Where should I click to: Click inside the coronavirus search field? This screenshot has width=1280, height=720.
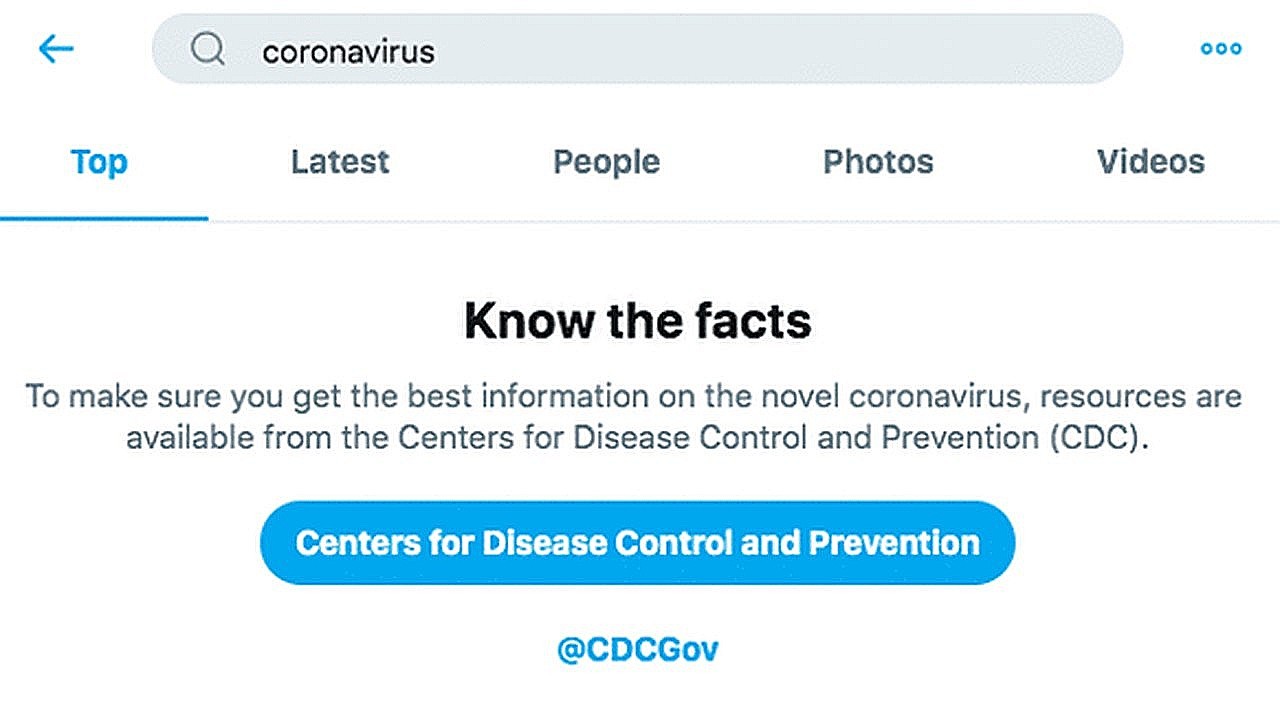point(637,49)
